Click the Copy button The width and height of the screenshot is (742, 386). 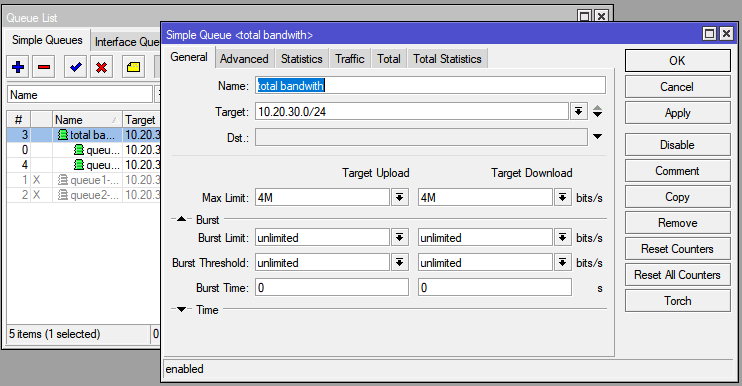677,197
